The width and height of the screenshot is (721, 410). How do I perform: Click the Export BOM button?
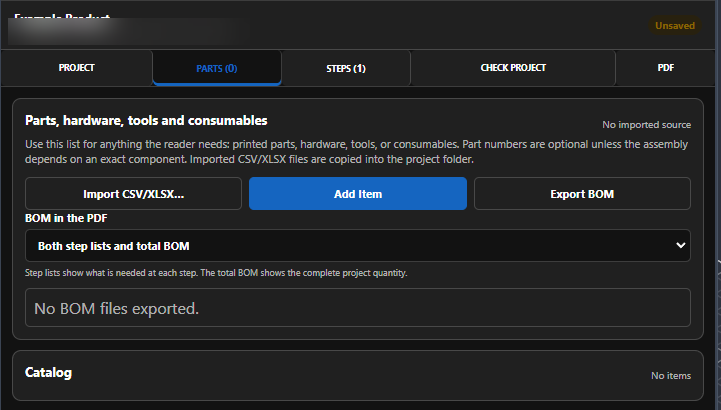coord(582,194)
